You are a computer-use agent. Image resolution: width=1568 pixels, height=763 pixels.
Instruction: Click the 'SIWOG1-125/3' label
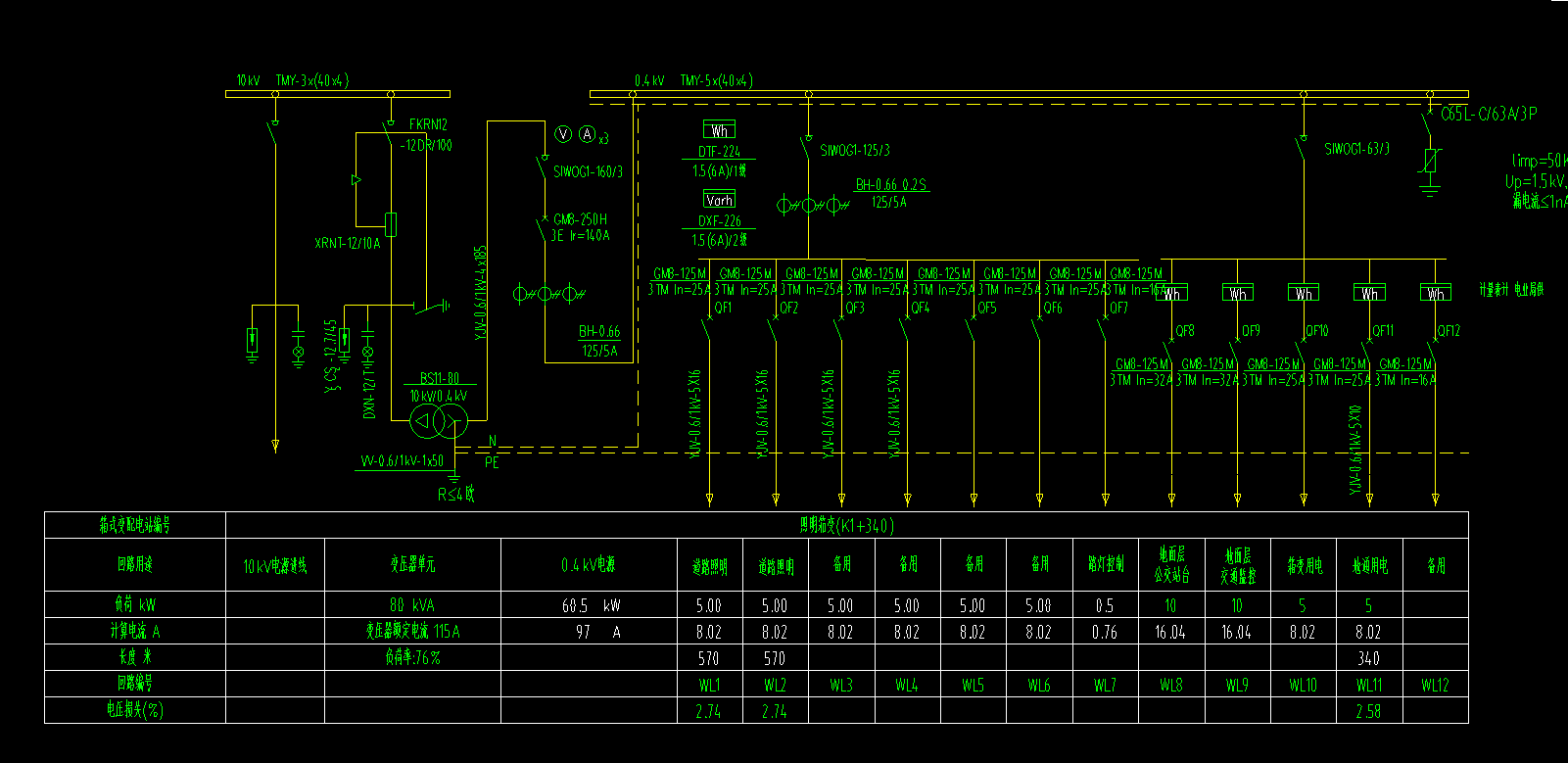pos(855,150)
